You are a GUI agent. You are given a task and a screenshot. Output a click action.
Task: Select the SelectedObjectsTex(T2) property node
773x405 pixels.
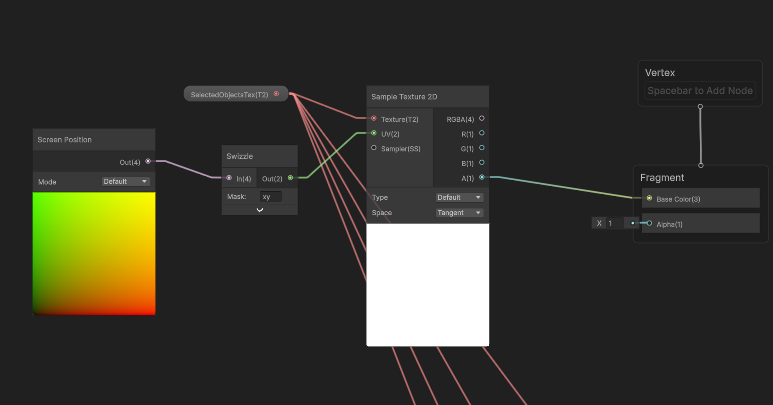coord(230,94)
